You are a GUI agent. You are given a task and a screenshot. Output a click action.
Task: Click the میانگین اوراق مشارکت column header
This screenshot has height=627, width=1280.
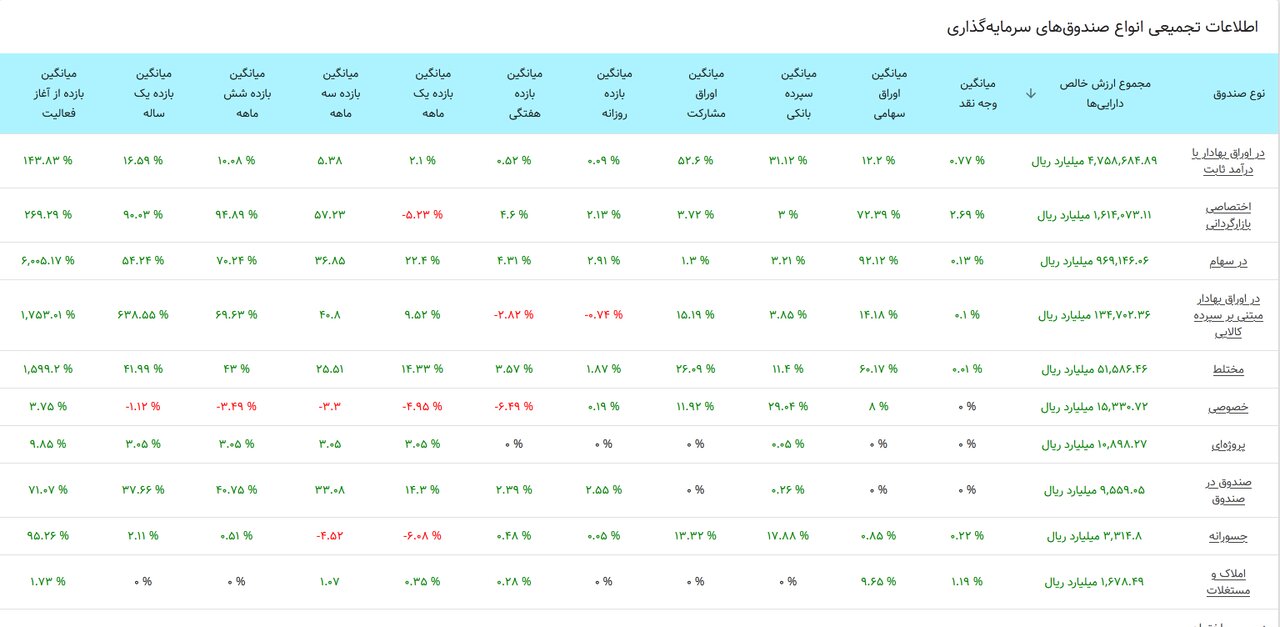tap(706, 93)
